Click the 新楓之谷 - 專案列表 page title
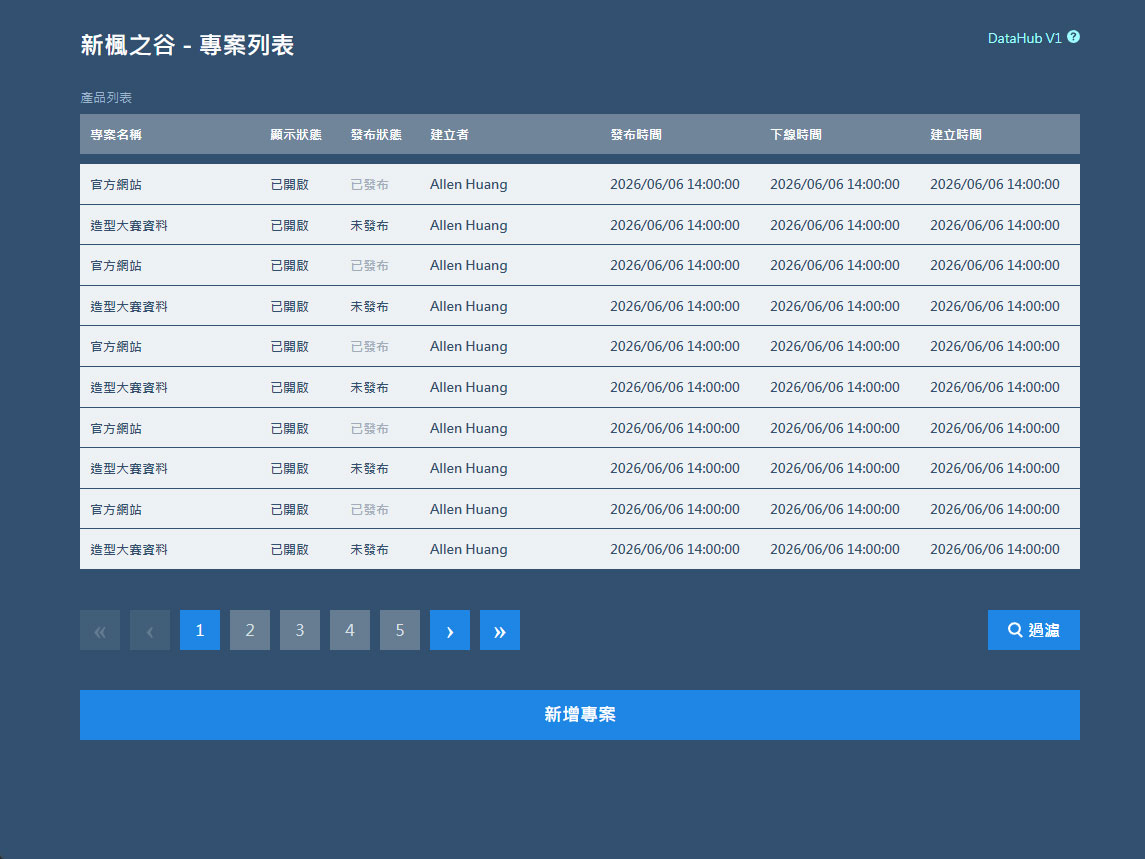1145x859 pixels. (x=187, y=45)
